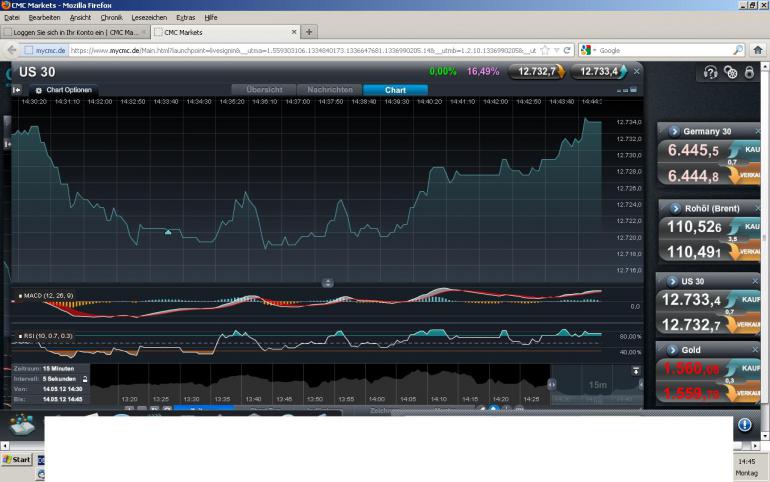Click the Von date 14.05 12 14:30

click(63, 389)
